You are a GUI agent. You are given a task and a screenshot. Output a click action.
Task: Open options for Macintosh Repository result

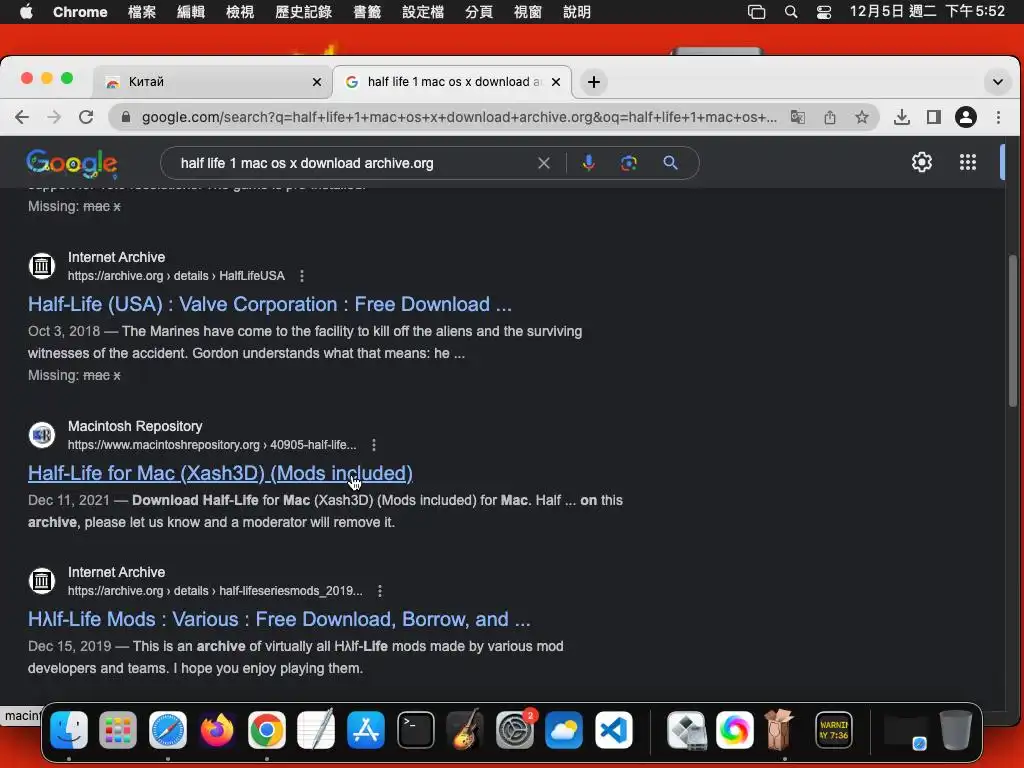tap(374, 445)
